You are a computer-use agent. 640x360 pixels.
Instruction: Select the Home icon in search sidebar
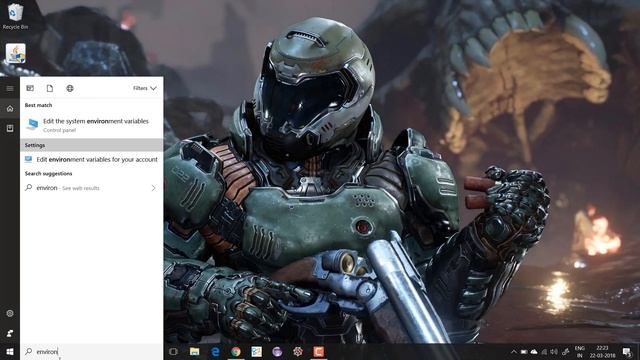click(10, 109)
